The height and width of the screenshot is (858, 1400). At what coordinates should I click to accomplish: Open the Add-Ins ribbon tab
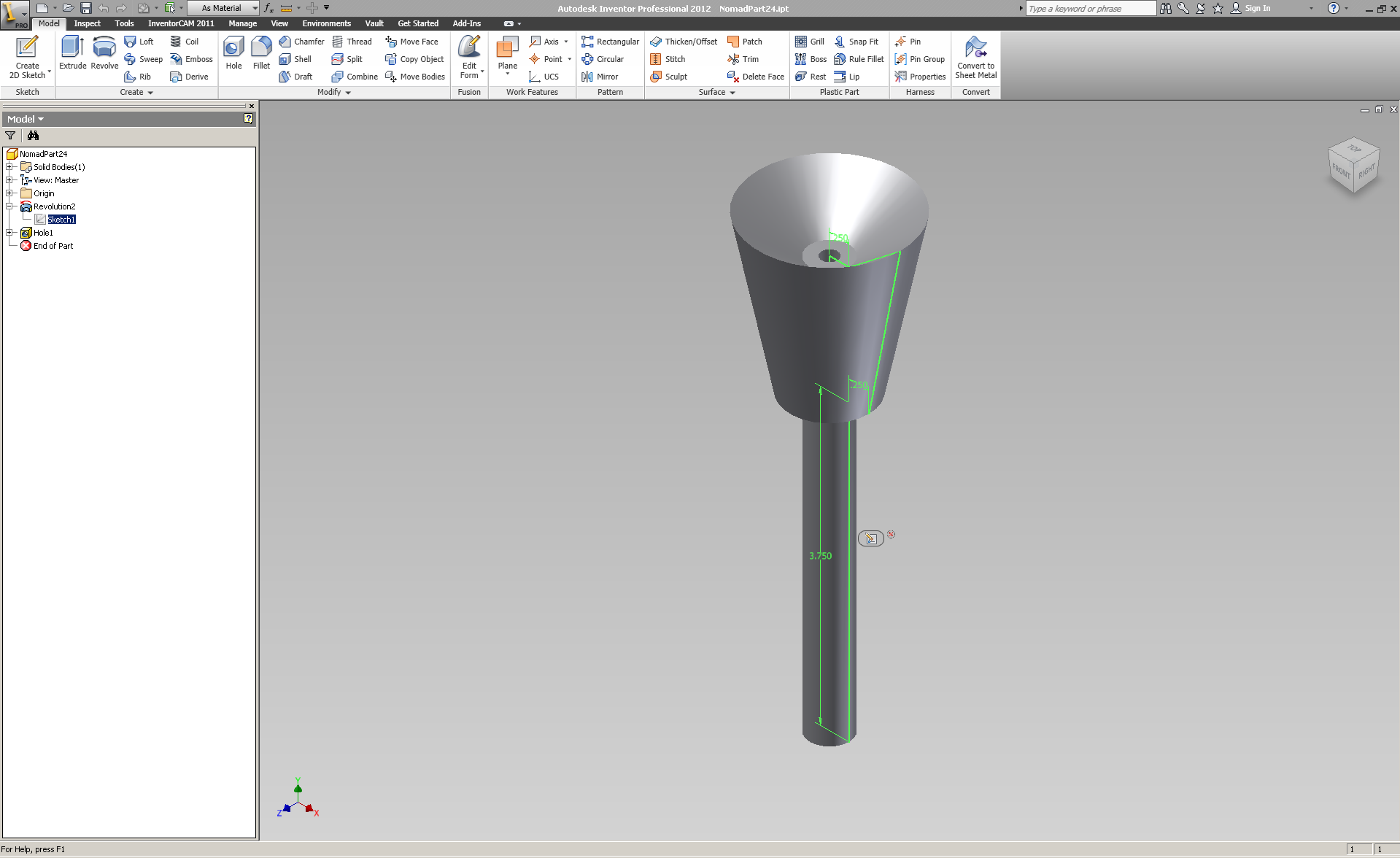pos(467,23)
